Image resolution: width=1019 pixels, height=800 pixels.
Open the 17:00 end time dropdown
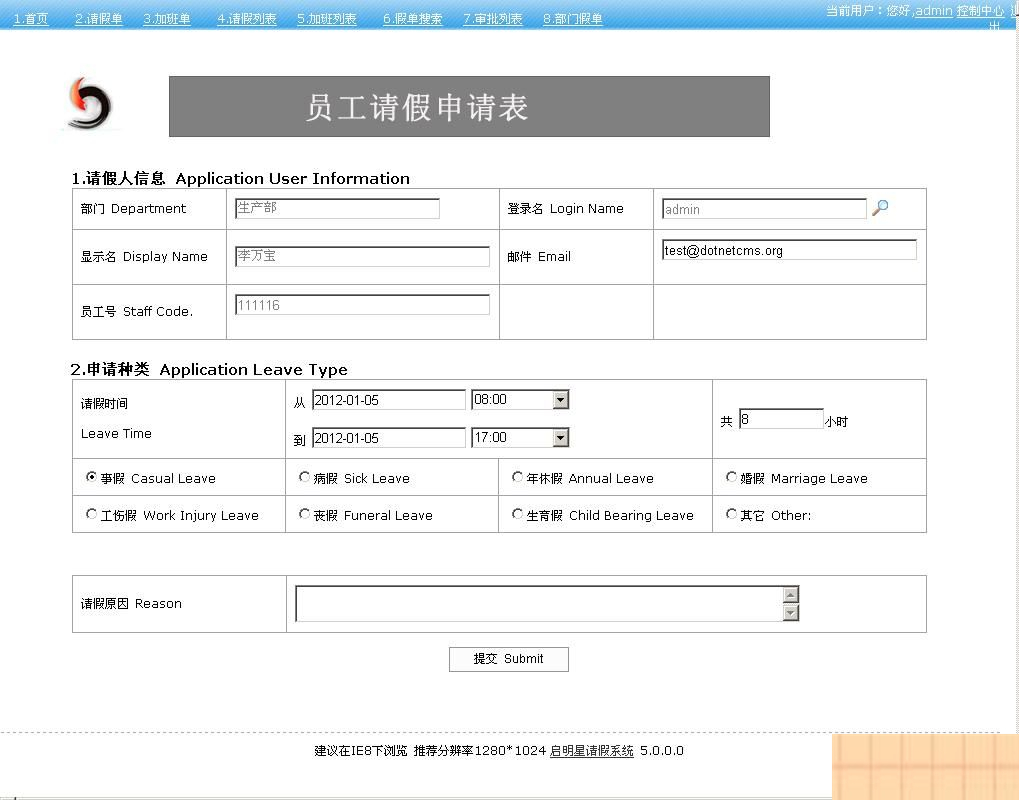tap(561, 437)
